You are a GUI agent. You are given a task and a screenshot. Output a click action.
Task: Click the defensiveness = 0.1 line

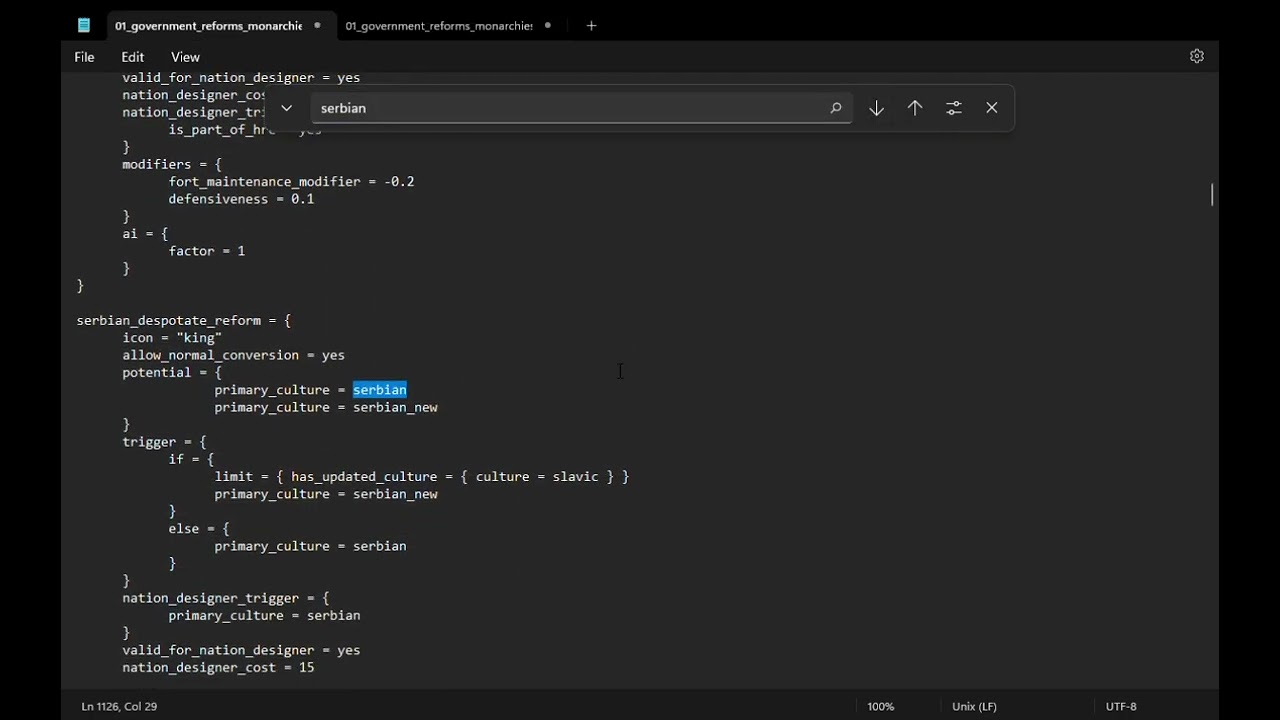point(241,199)
